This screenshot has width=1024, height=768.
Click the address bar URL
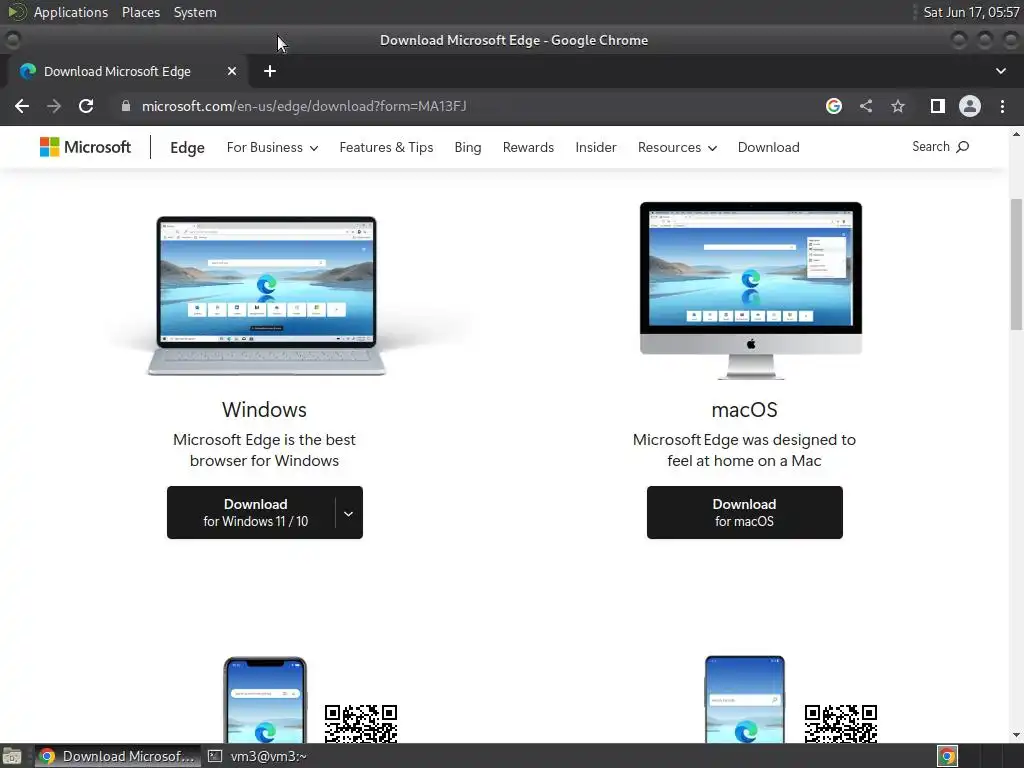[304, 106]
